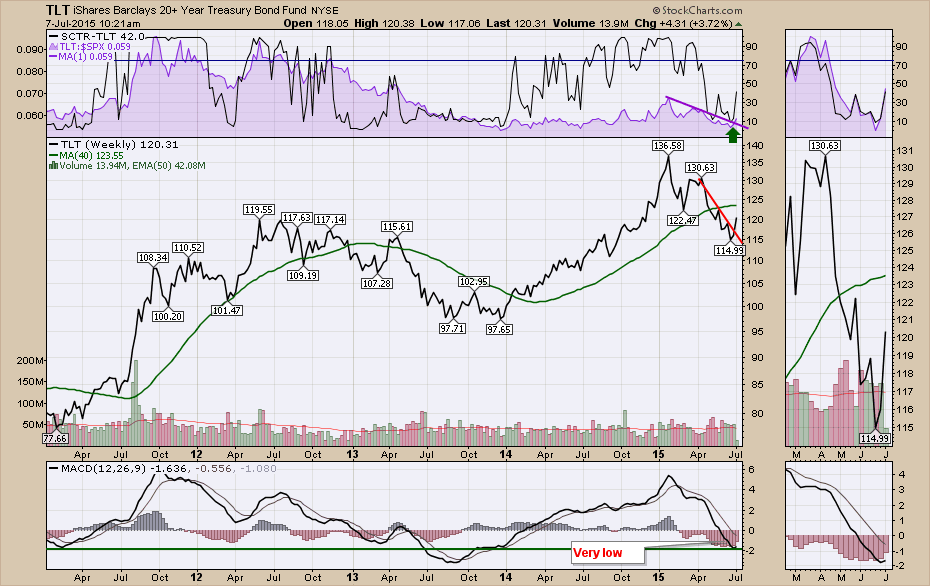Viewport: 930px width, 586px height.
Task: Click the Open 118.05 value
Action: [315, 23]
